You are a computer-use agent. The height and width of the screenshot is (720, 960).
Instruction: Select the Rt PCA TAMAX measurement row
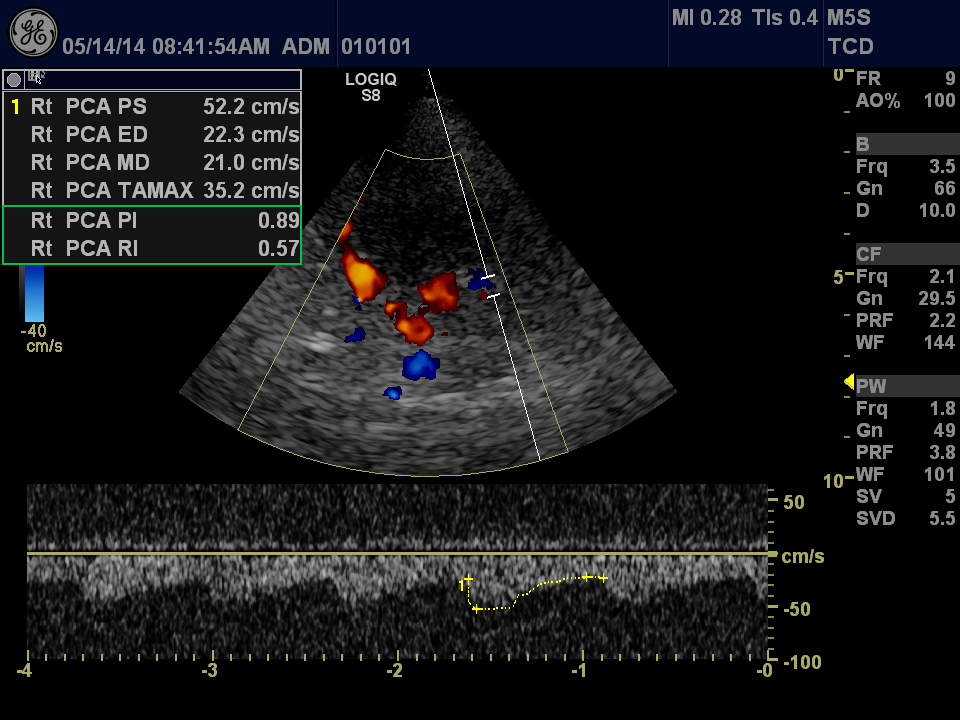[153, 190]
